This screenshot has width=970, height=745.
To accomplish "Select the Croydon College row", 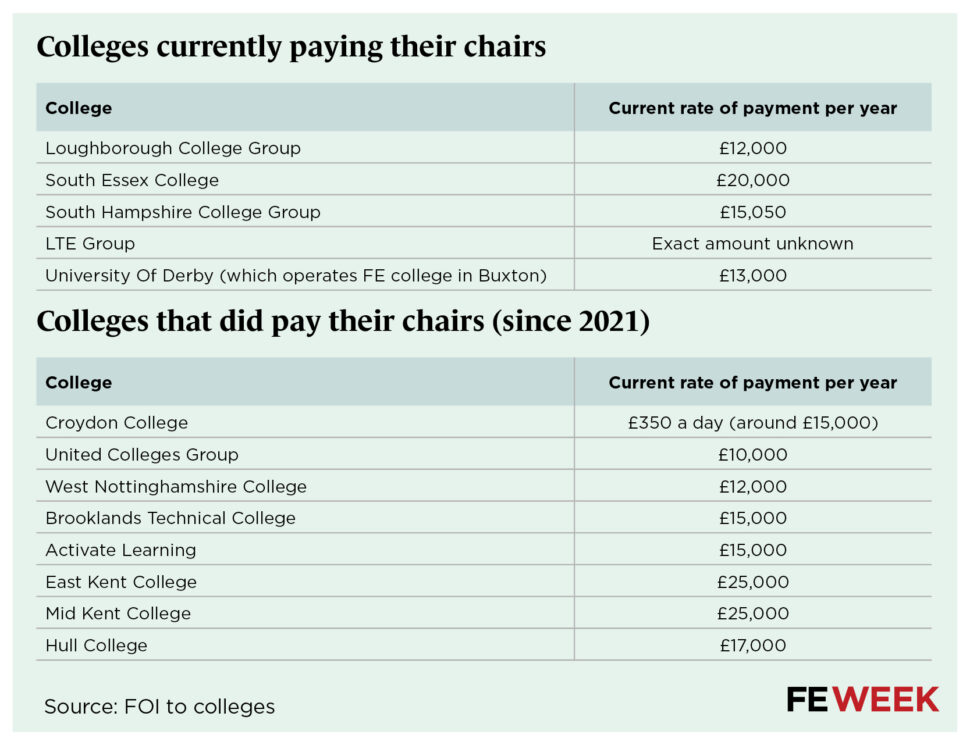I will click(117, 423).
